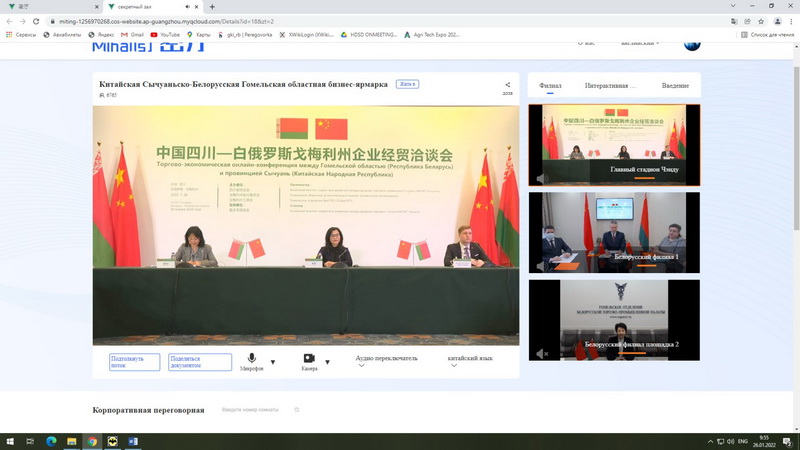Open Microsoft Edge from taskbar
The width and height of the screenshot is (800, 450).
click(x=51, y=441)
